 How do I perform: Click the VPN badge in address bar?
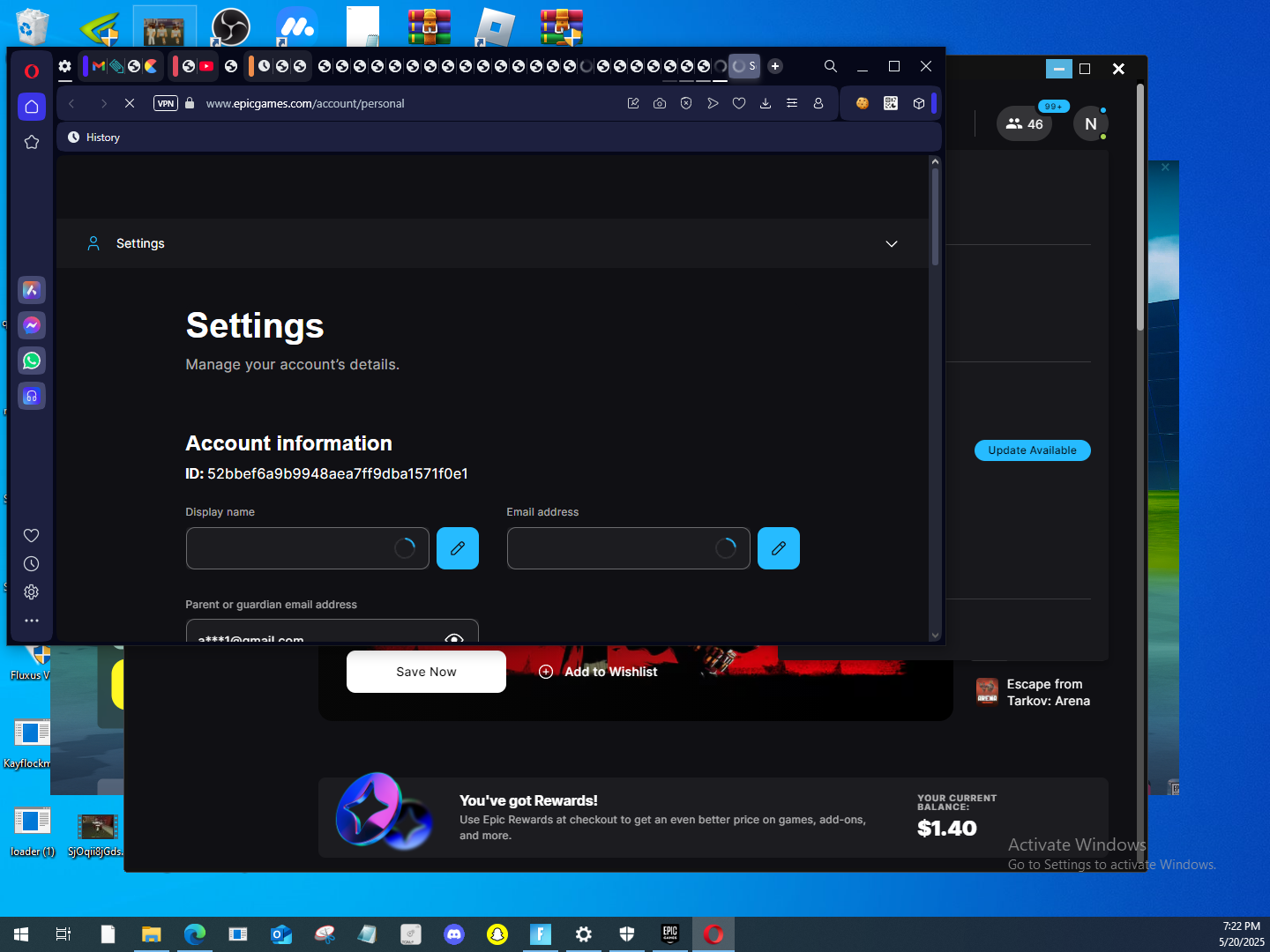[x=166, y=103]
